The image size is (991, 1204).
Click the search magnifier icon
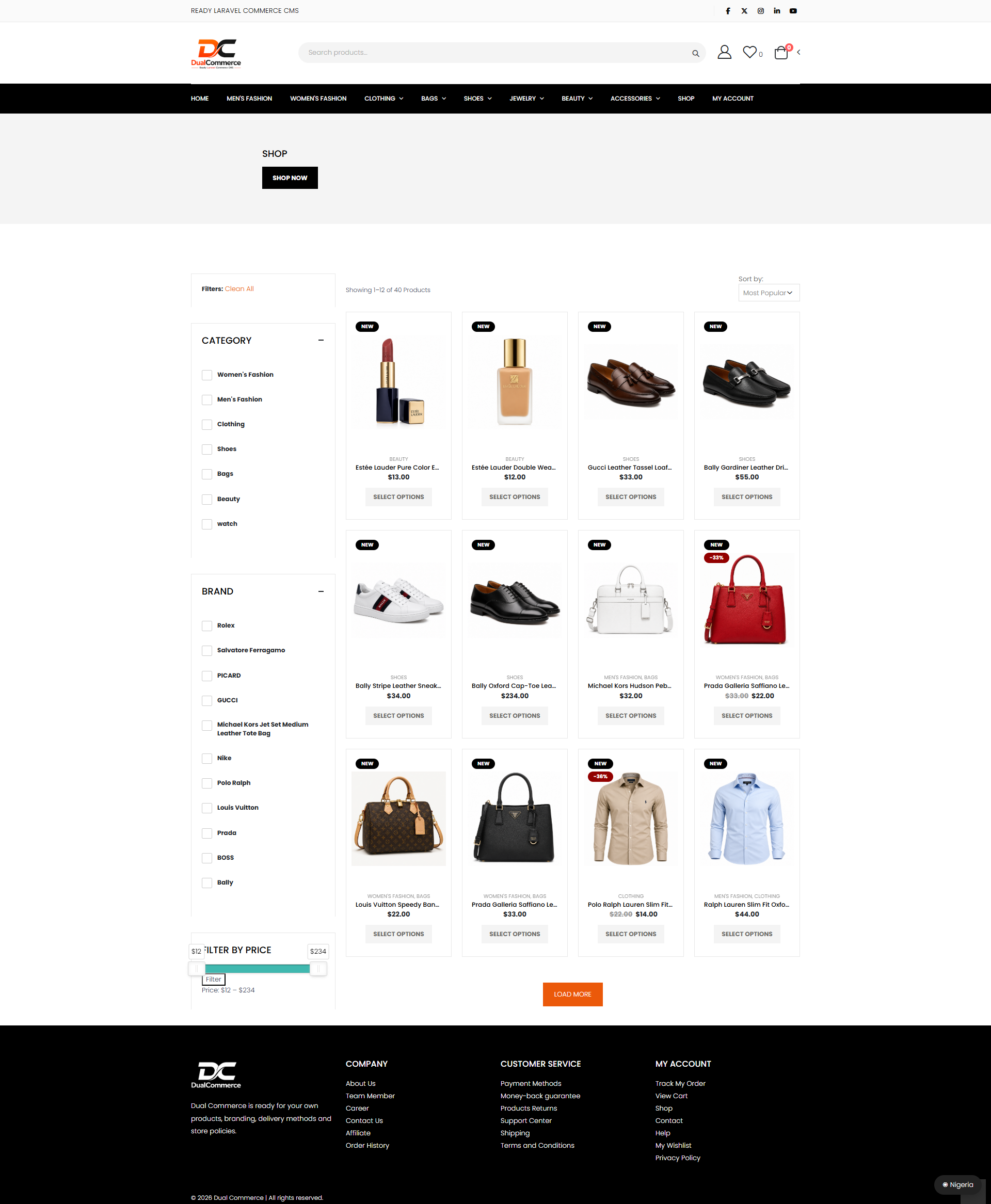tap(695, 53)
